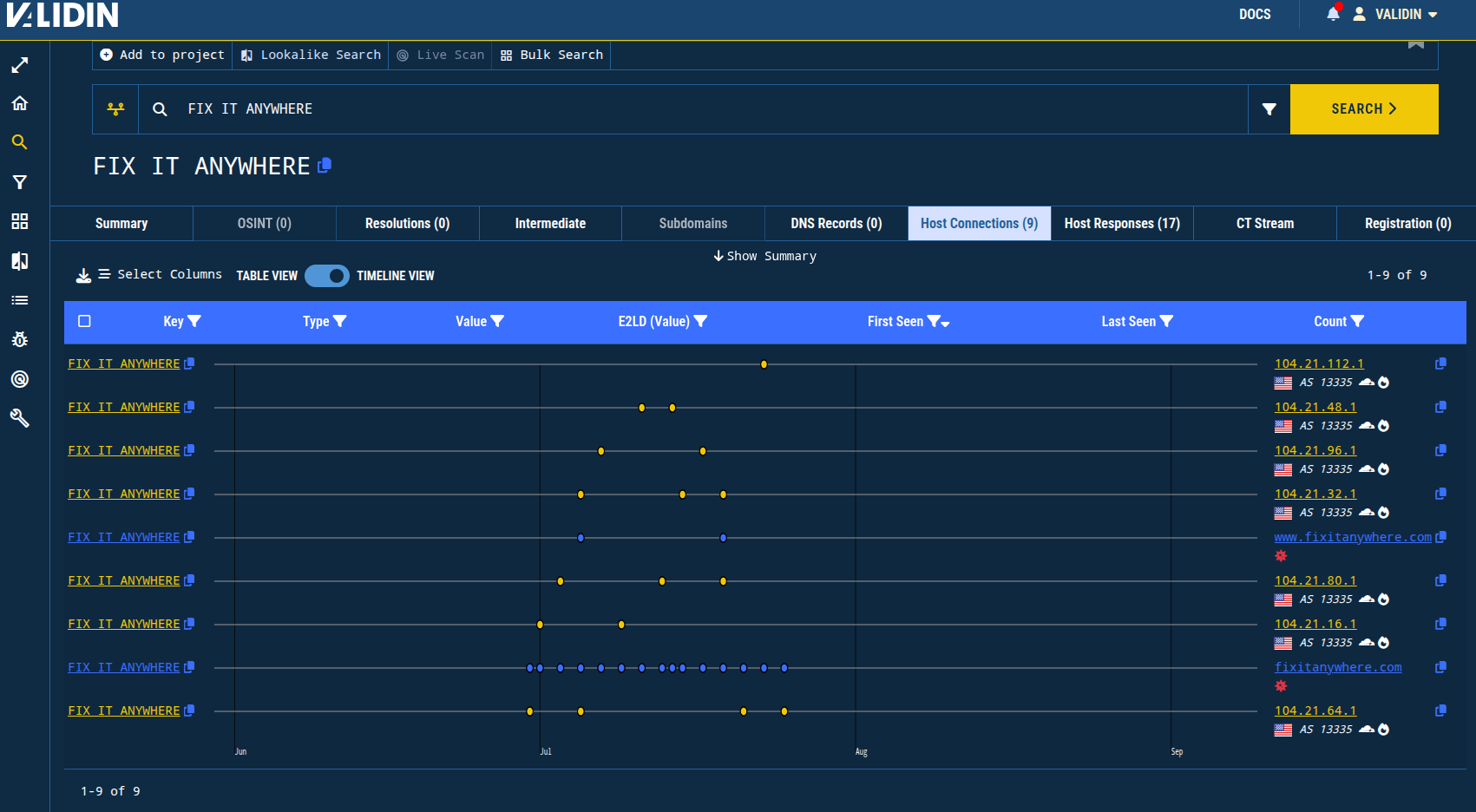Toggle between table and timeline view
This screenshot has width=1476, height=812.
click(327, 276)
